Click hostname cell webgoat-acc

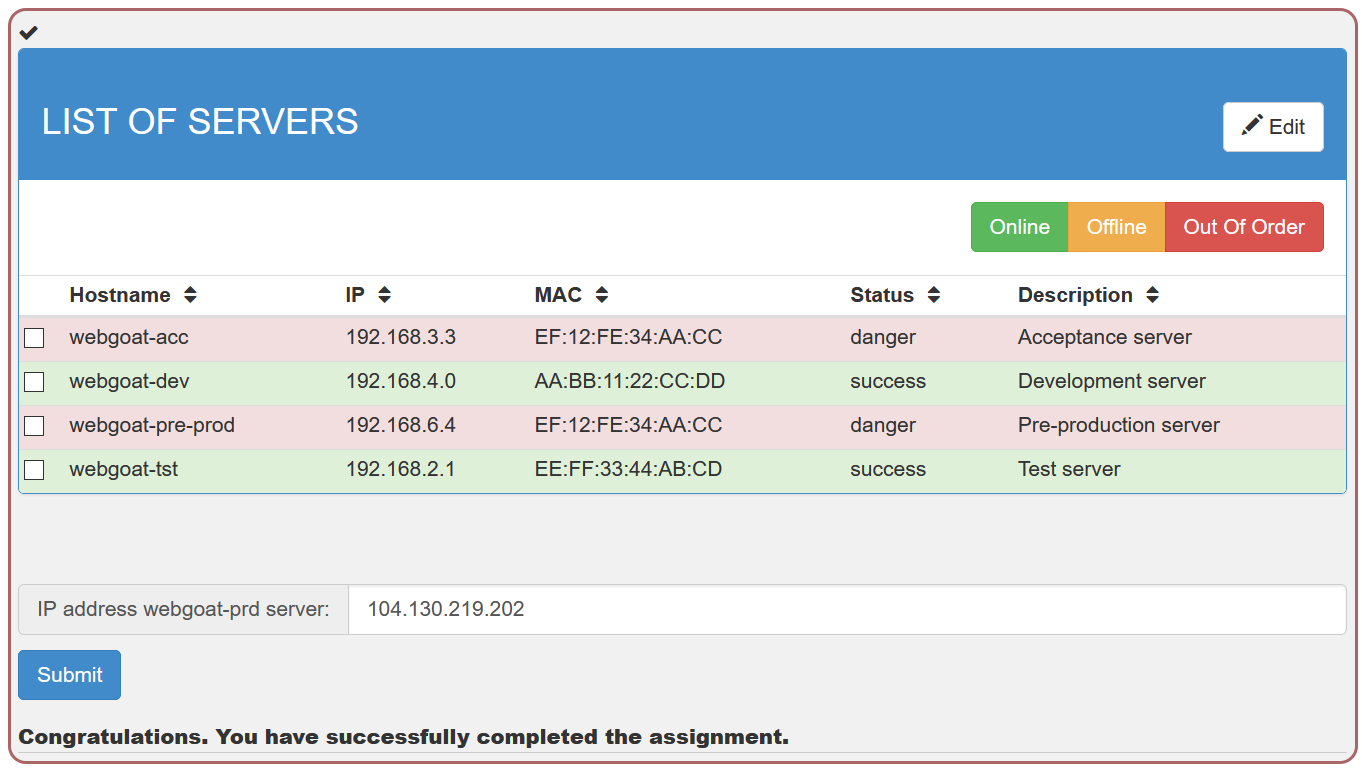click(129, 337)
